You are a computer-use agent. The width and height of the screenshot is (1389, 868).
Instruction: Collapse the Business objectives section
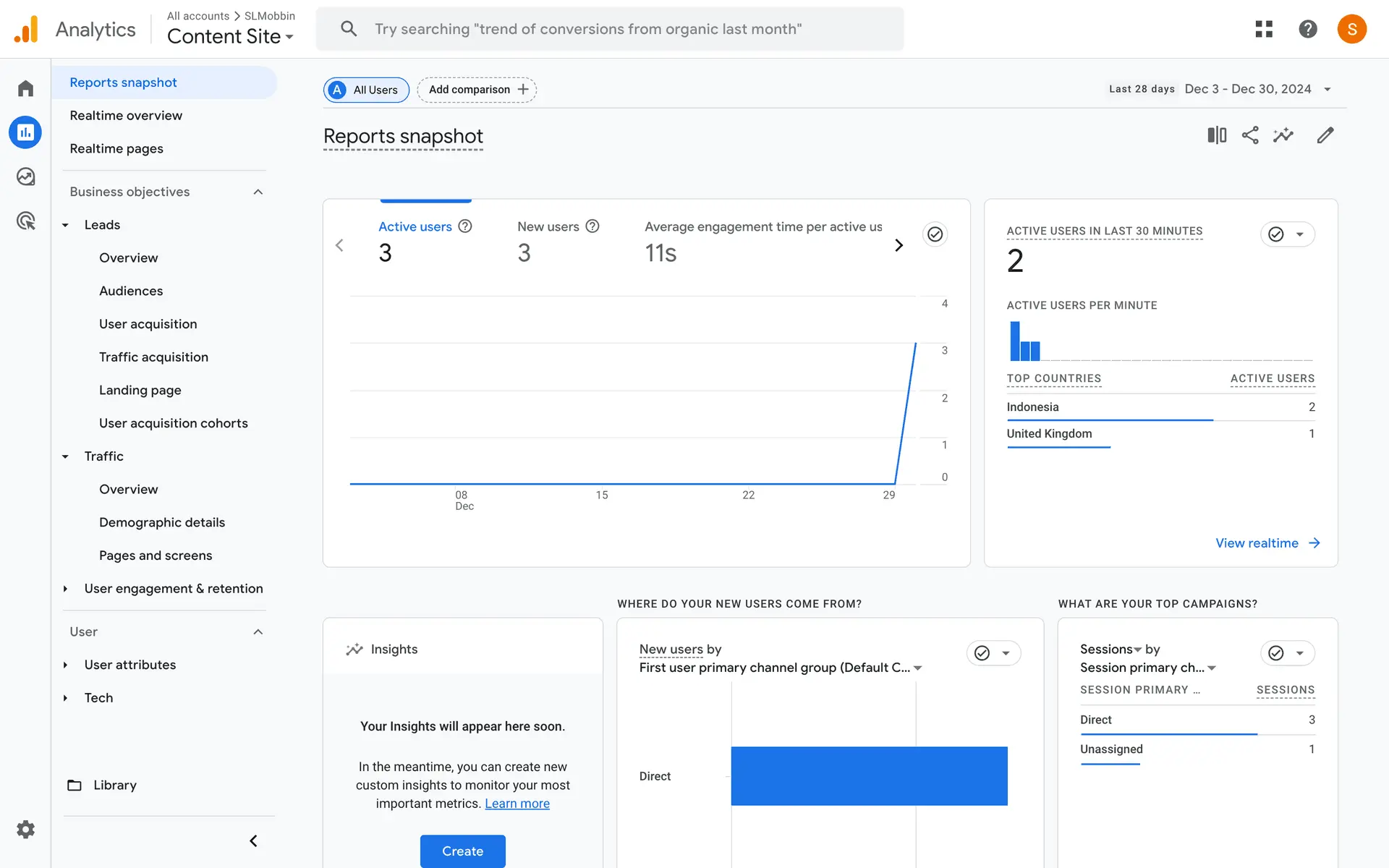258,192
